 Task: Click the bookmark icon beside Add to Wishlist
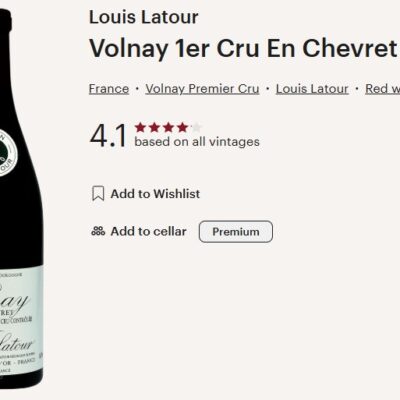pyautogui.click(x=98, y=194)
